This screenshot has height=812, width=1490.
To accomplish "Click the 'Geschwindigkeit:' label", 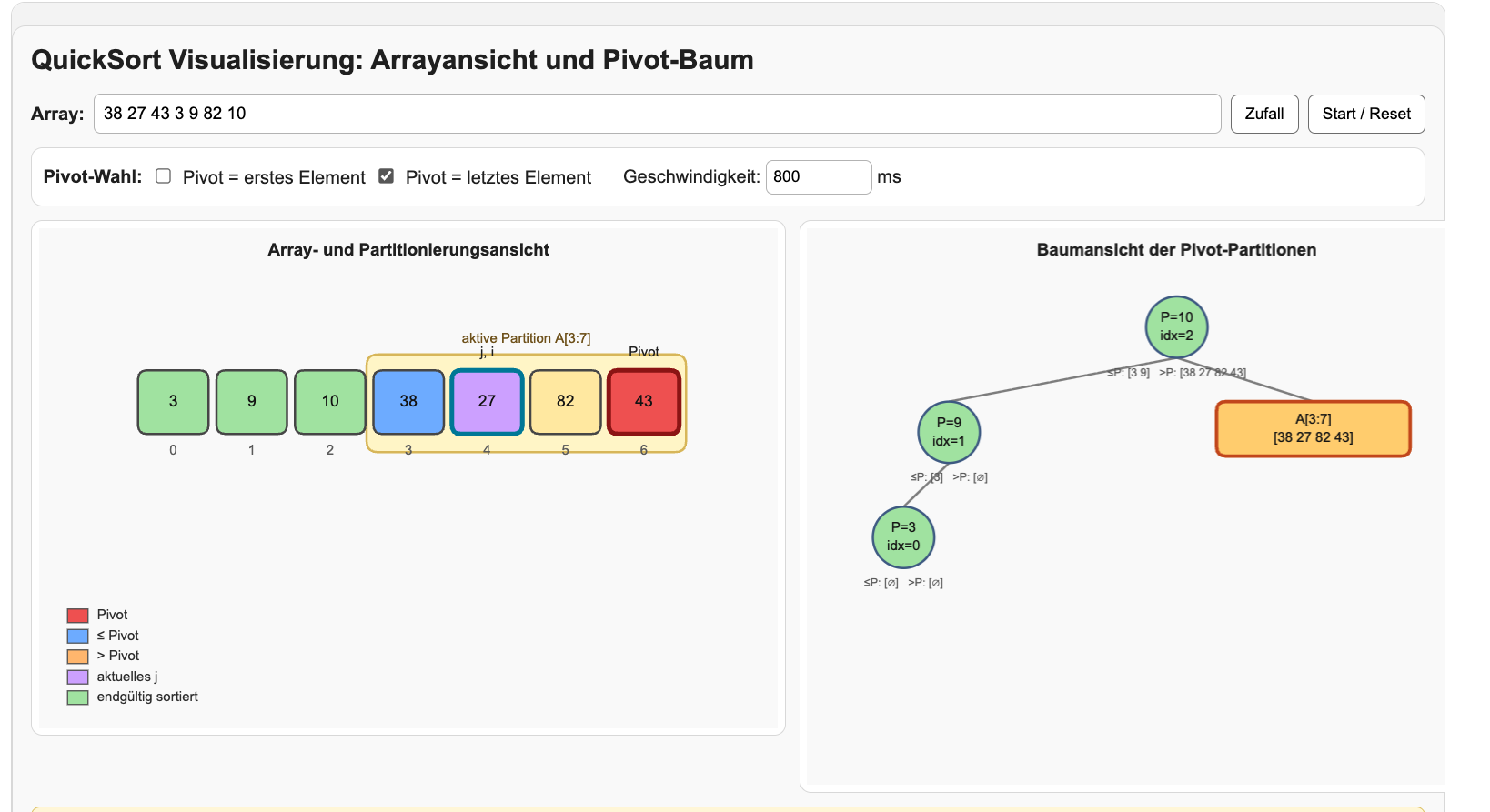I will click(691, 177).
